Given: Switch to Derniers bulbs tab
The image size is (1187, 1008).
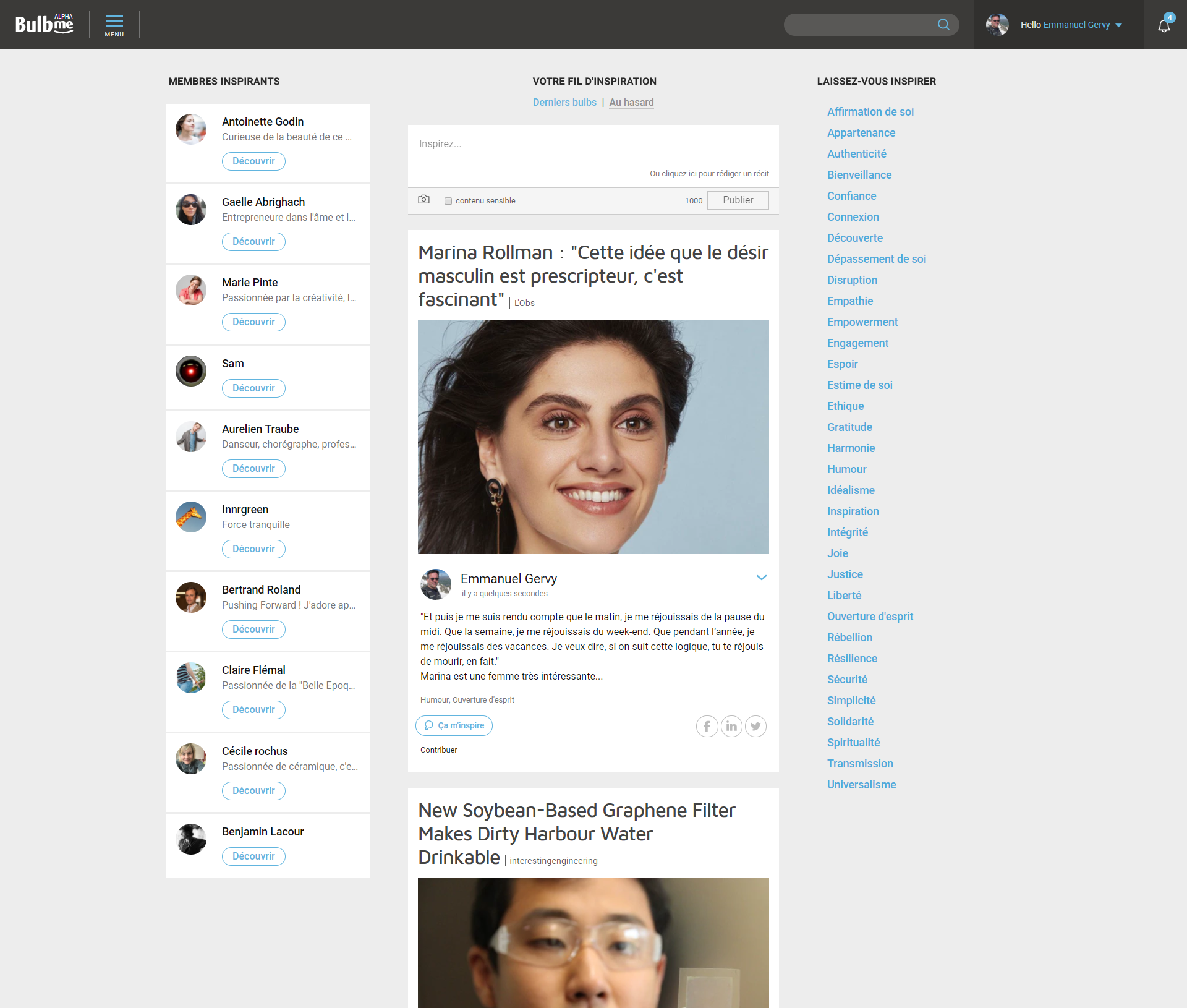Looking at the screenshot, I should [564, 103].
